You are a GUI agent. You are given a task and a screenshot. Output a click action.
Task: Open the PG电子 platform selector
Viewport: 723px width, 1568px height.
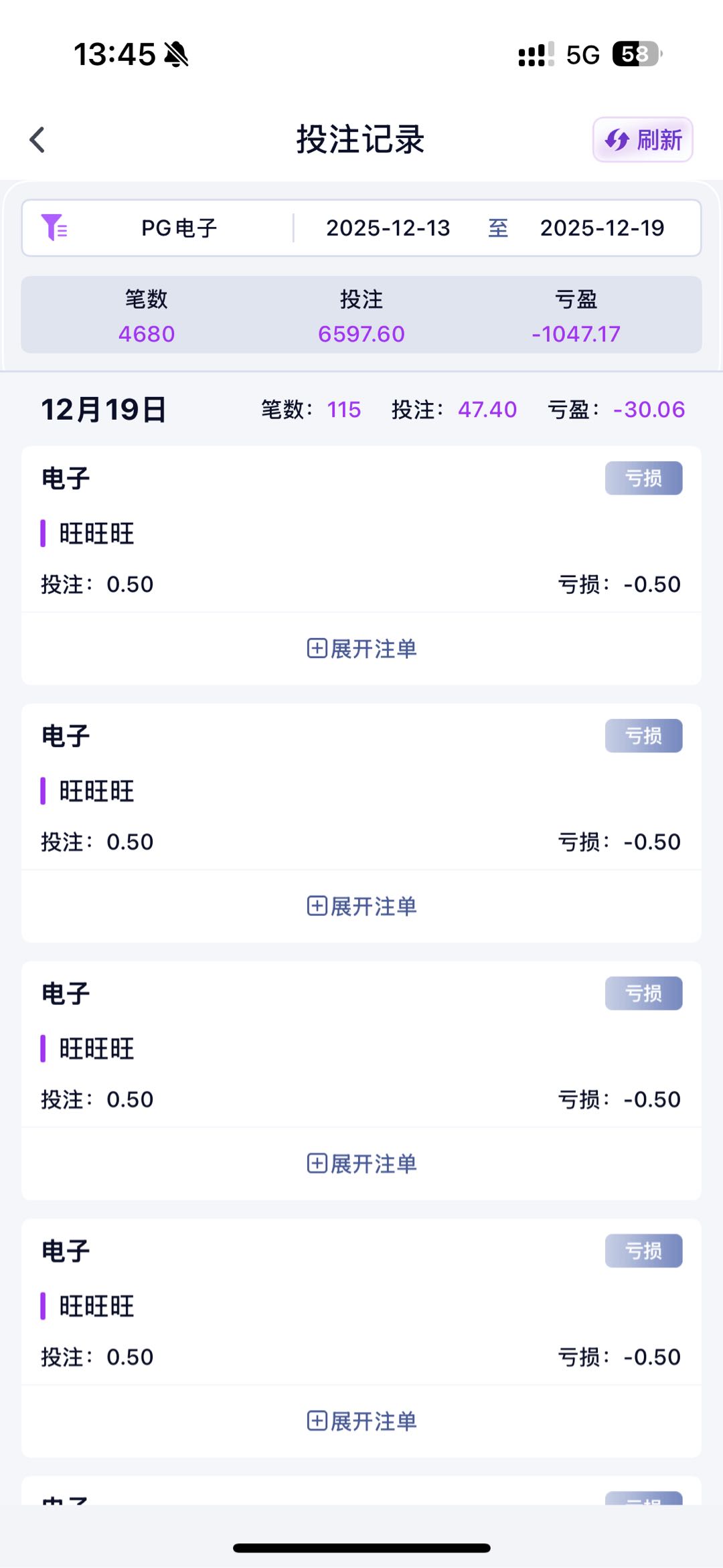[x=179, y=228]
